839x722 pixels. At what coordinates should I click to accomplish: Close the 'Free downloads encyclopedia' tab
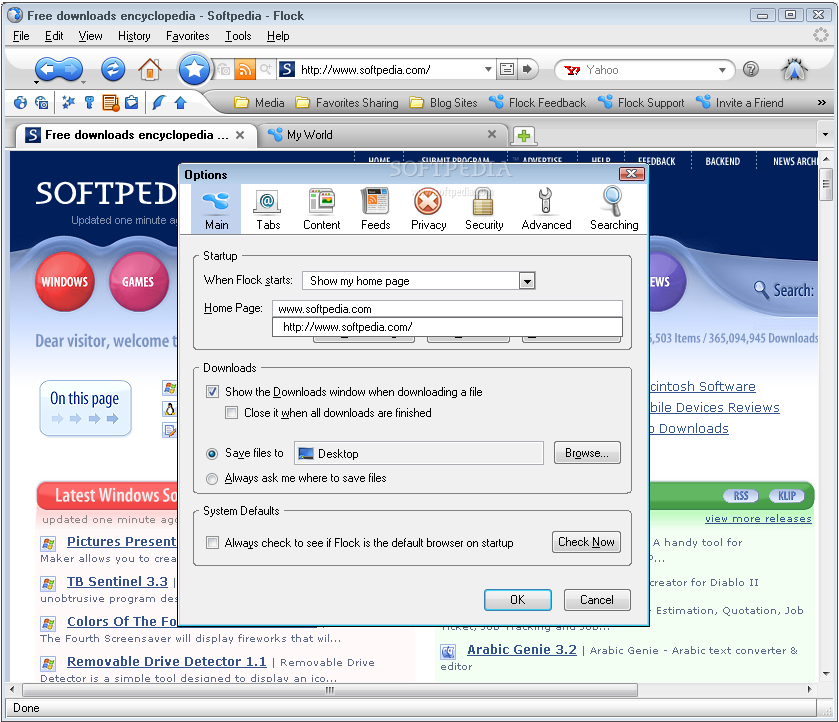[240, 135]
